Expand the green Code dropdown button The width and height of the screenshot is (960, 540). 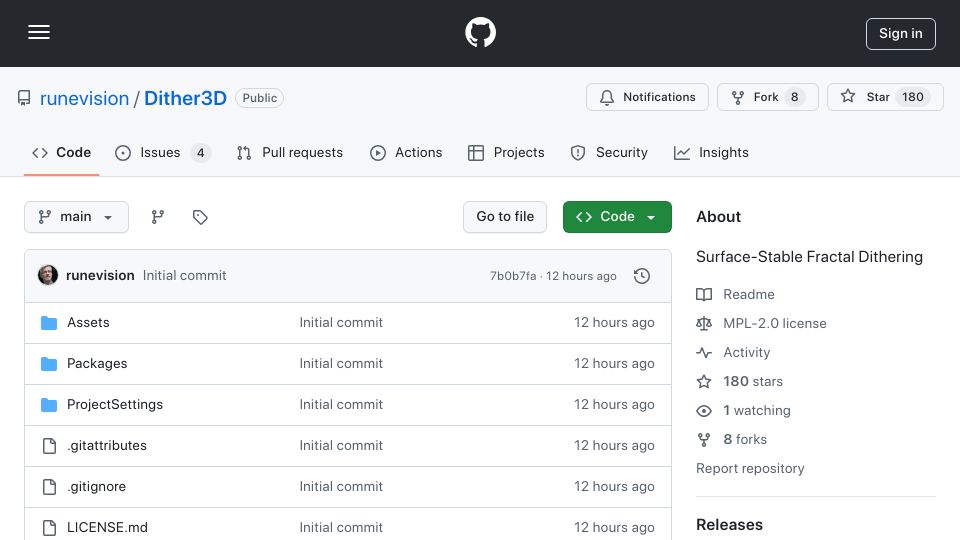pos(617,217)
